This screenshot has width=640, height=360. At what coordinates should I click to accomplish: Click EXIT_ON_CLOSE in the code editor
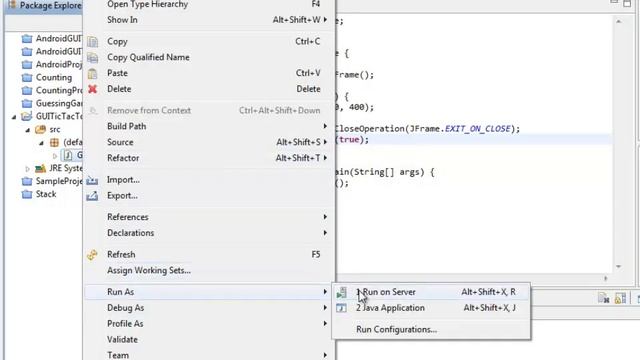[x=478, y=129]
